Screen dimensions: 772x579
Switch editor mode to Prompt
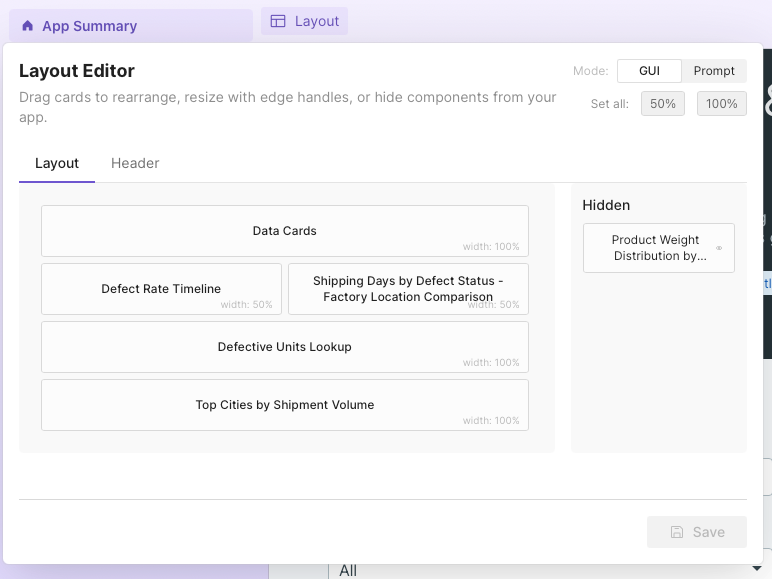(714, 71)
